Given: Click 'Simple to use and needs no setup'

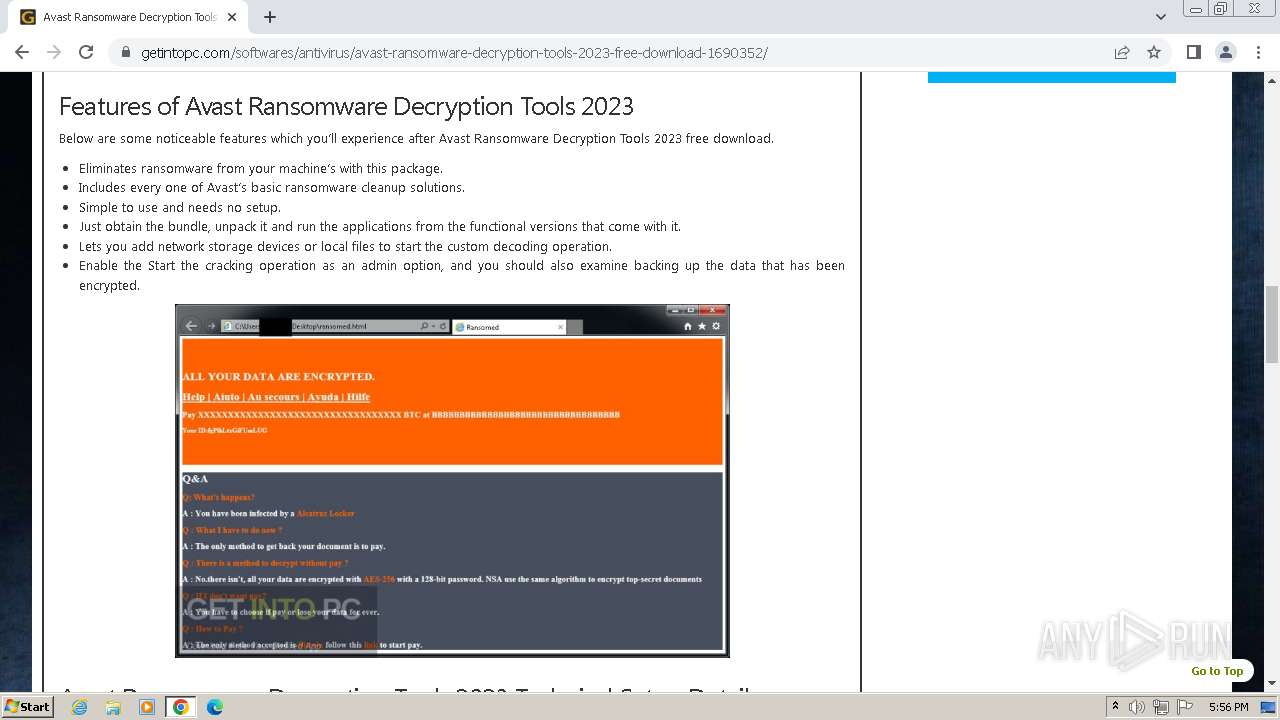Looking at the screenshot, I should [180, 207].
